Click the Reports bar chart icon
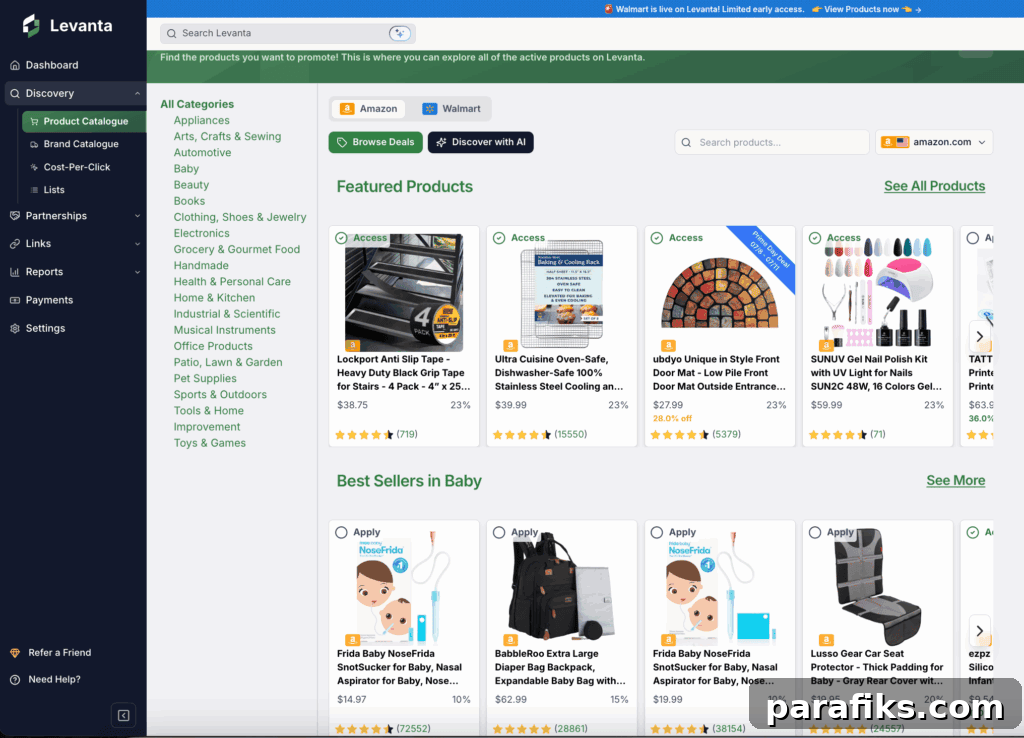 (x=15, y=272)
